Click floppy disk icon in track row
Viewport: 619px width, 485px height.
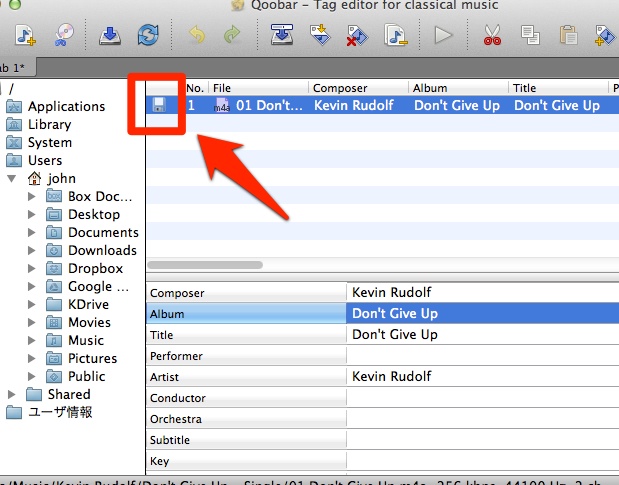159,105
